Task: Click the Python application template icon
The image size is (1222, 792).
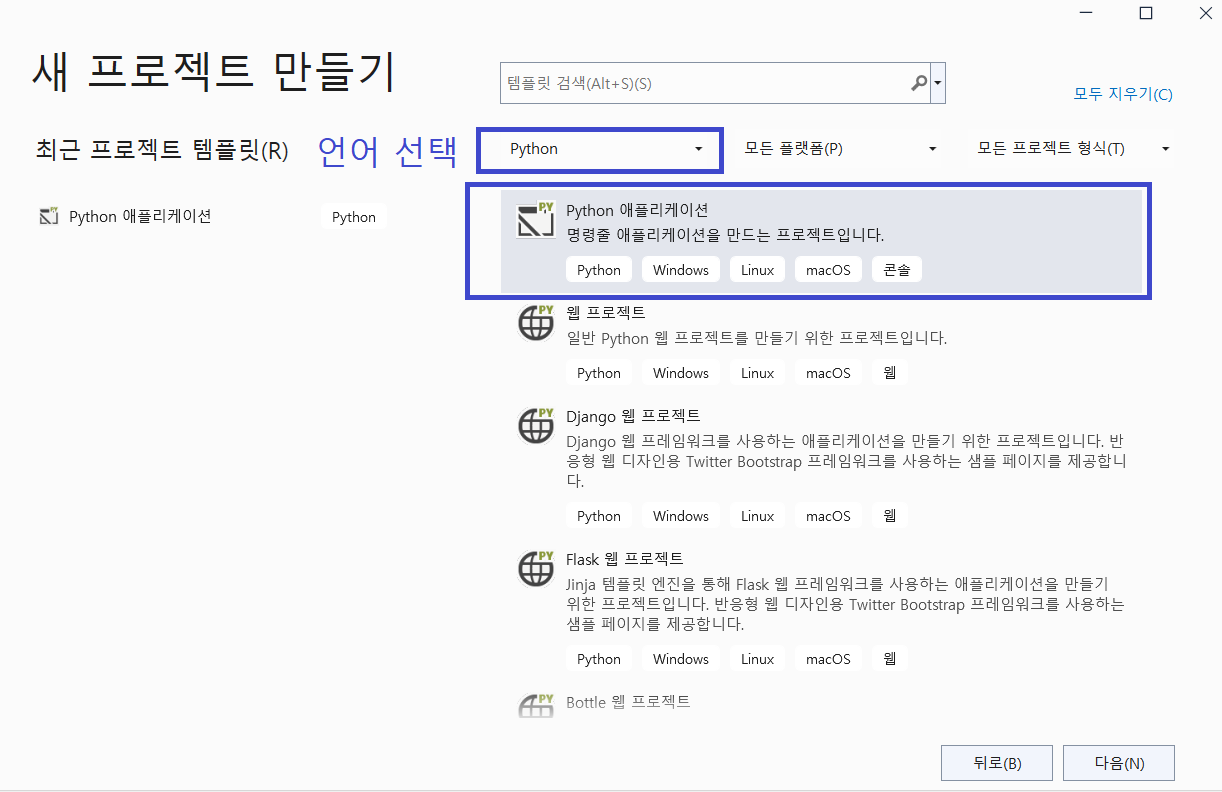Action: coord(535,220)
